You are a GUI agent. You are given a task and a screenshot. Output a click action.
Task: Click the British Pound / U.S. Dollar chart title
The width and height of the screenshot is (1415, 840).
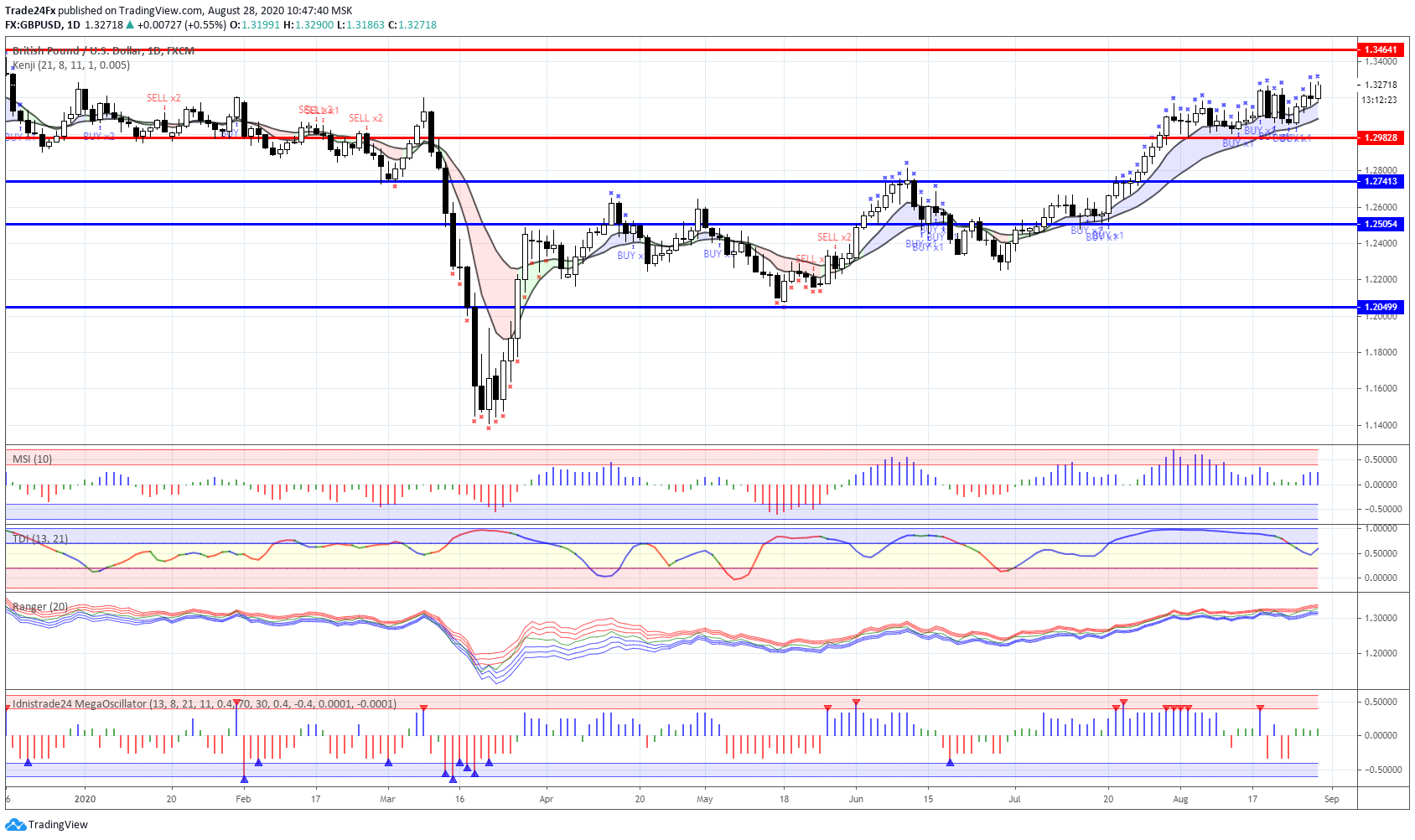click(x=103, y=51)
